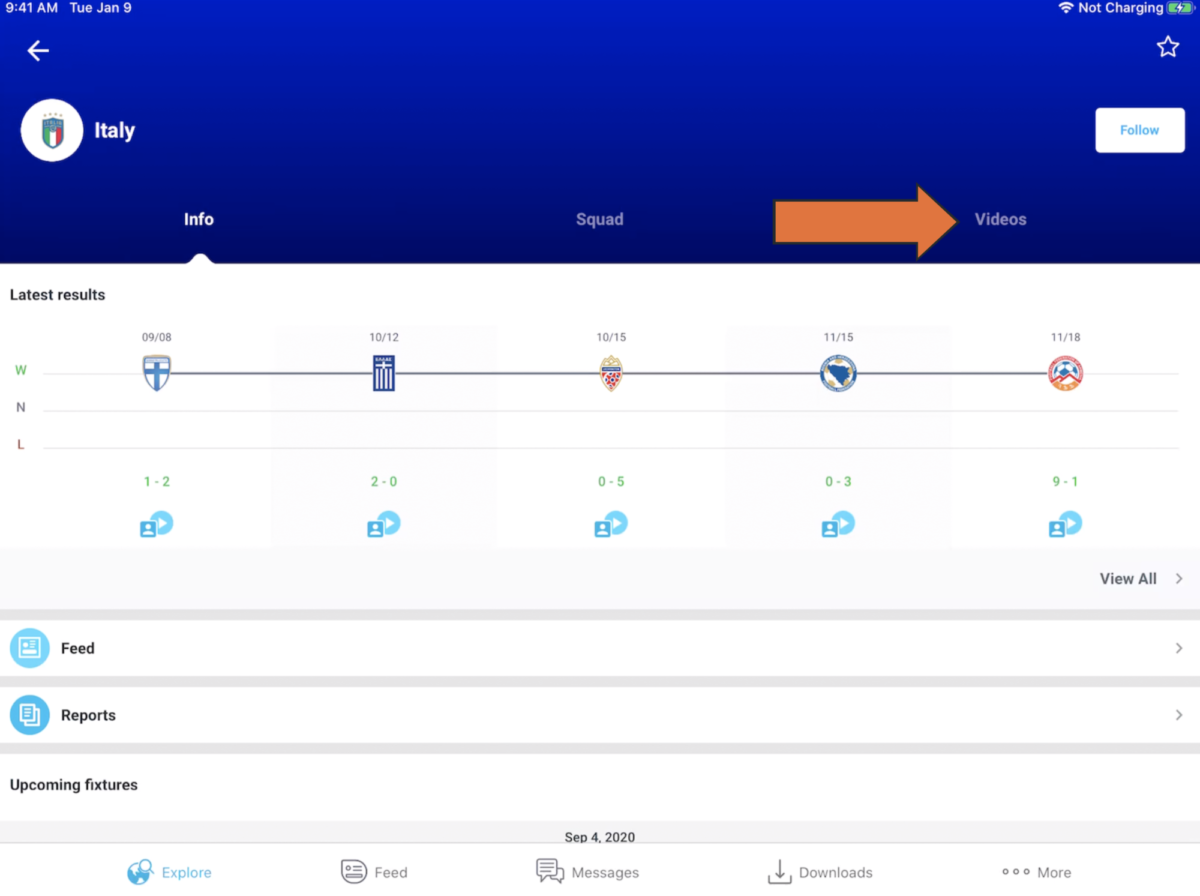Screen dimensions: 1200x896
Task: Expand View All latest results
Action: click(x=1178, y=578)
